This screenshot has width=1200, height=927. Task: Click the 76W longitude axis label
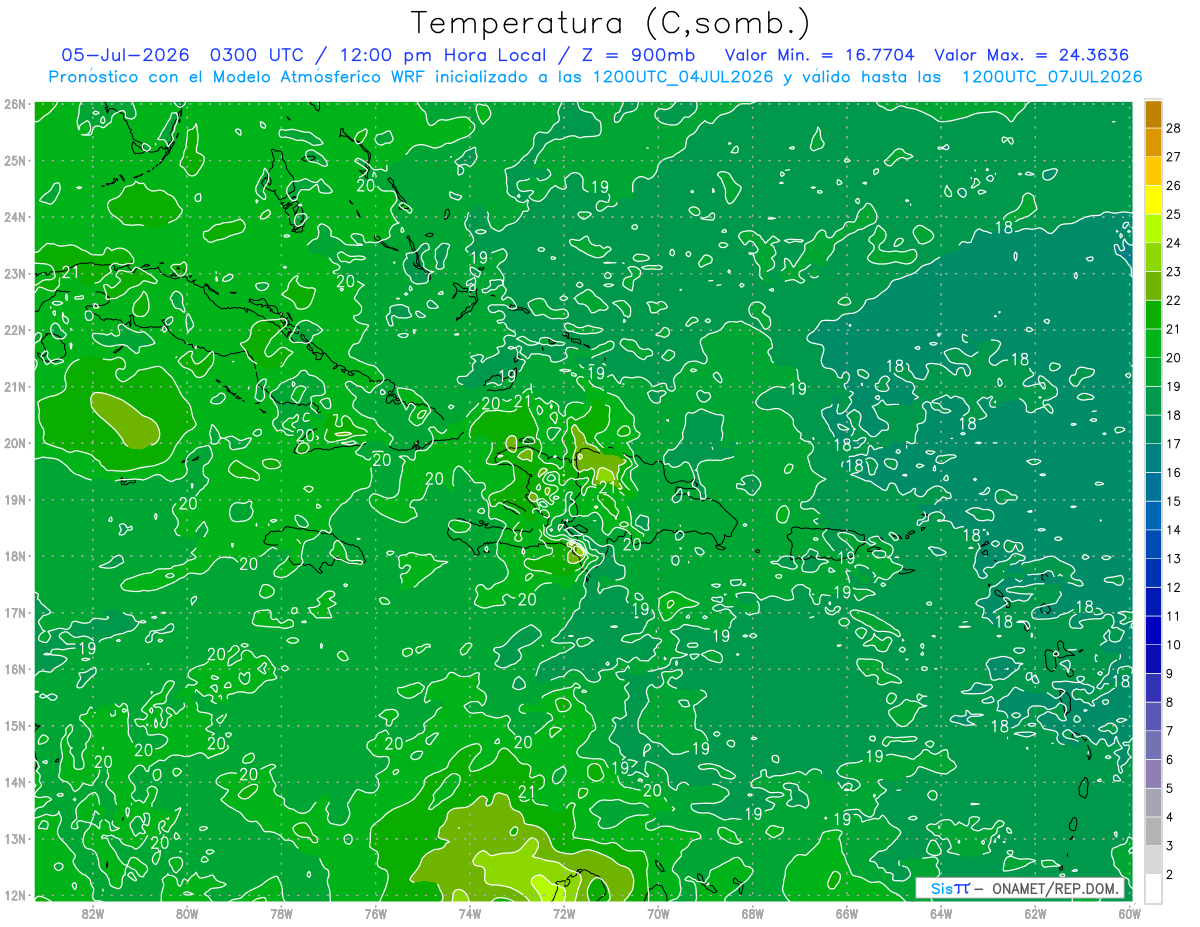click(375, 913)
